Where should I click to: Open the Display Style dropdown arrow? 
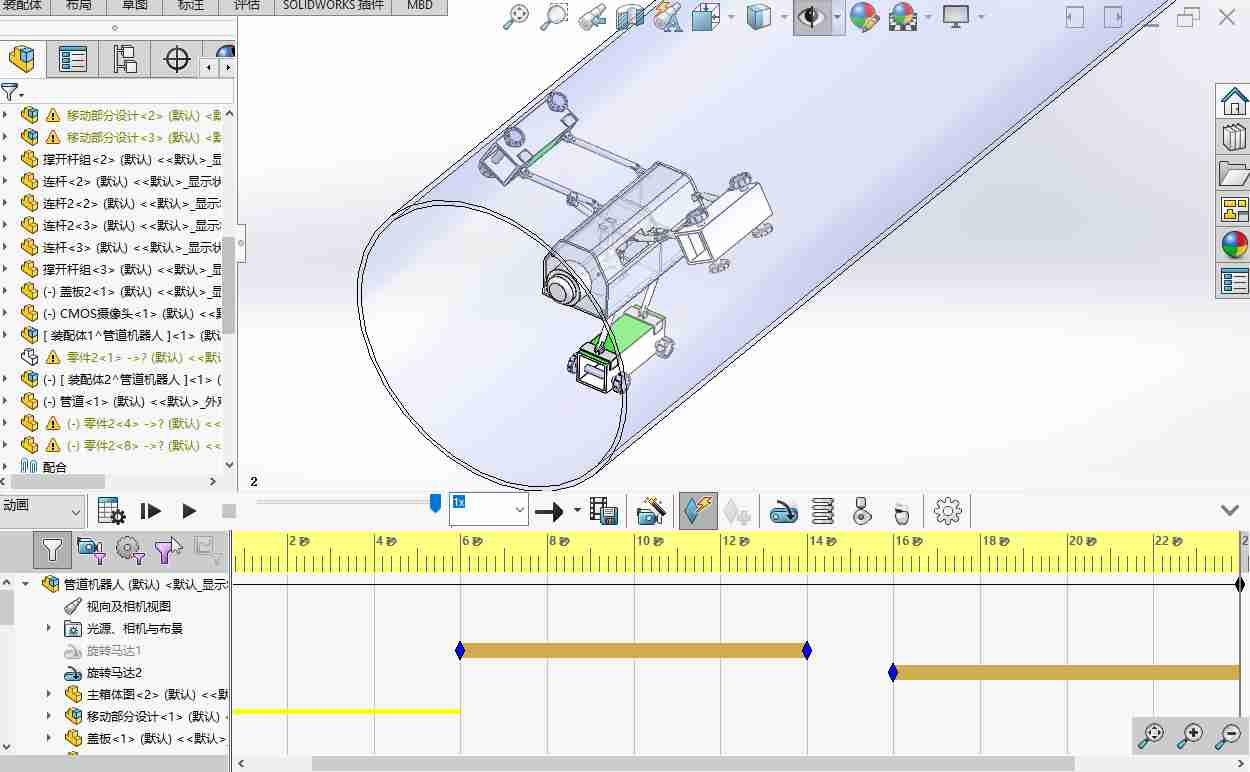click(784, 17)
